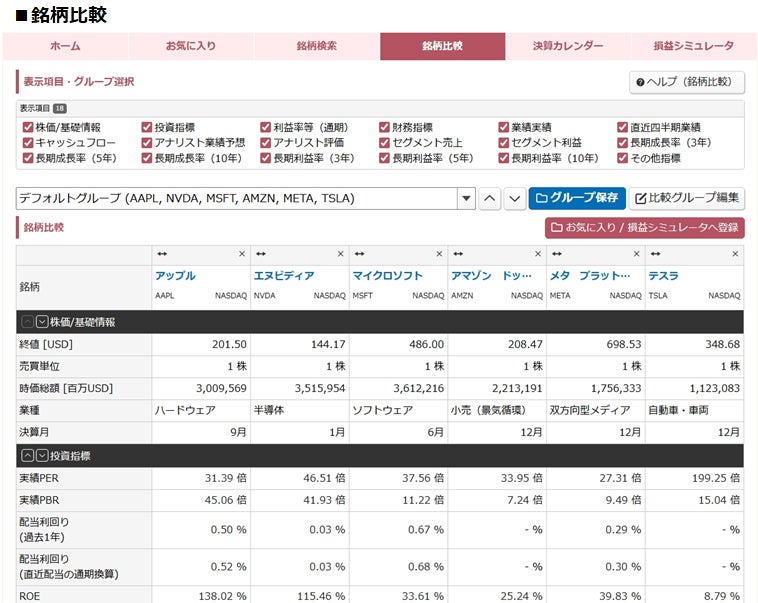The width and height of the screenshot is (758, 603).
Task: Click テスラ 実績PER value 199.25 倍
Action: tap(716, 478)
